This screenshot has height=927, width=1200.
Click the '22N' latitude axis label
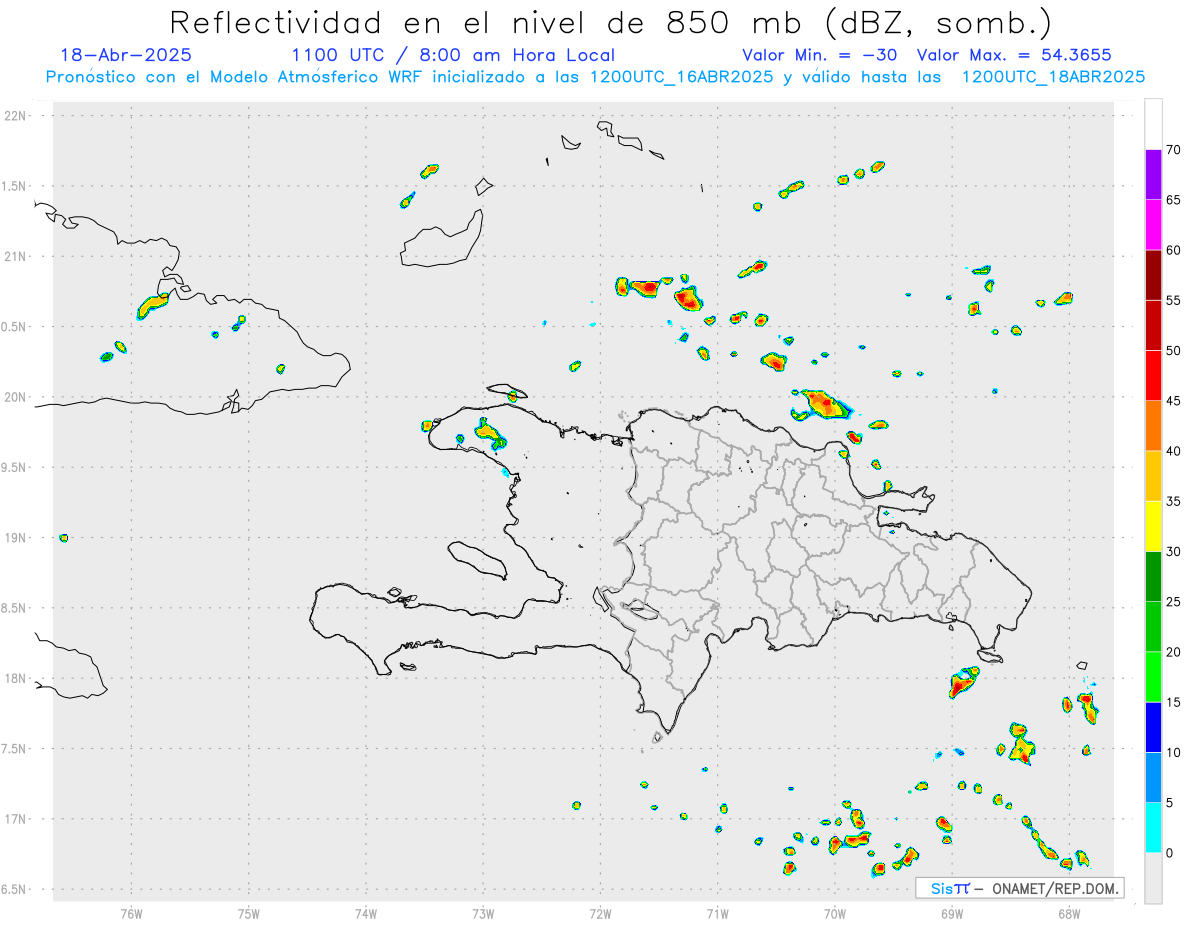tap(16, 116)
